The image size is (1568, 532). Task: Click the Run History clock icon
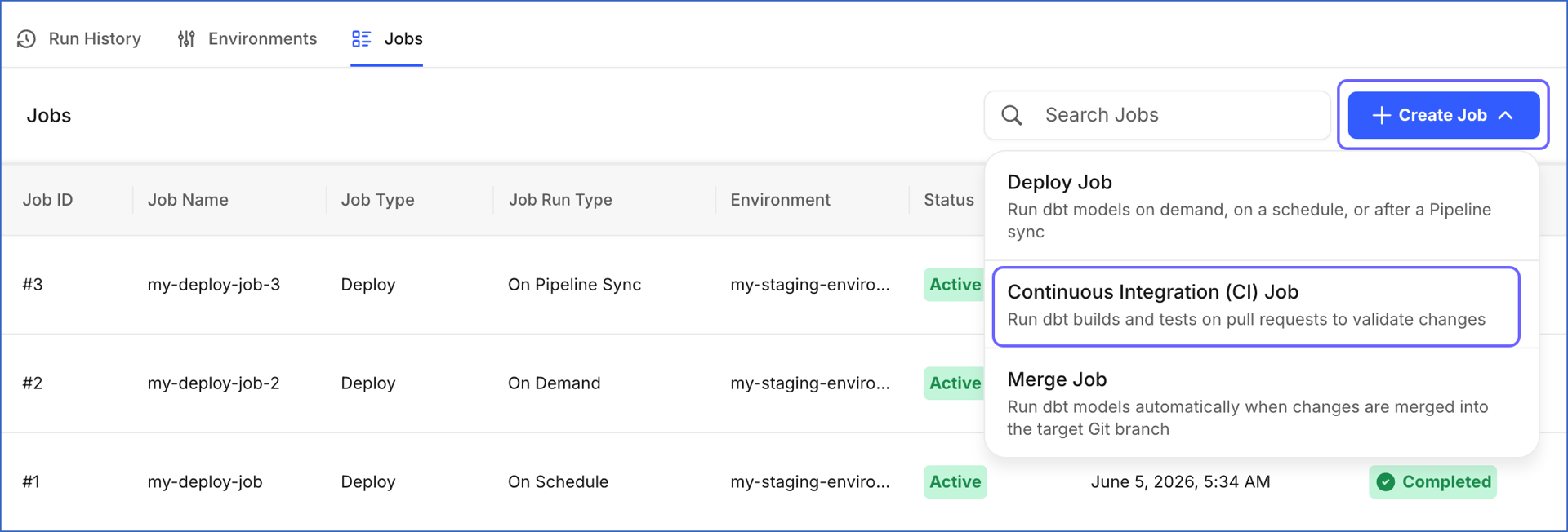(x=26, y=39)
